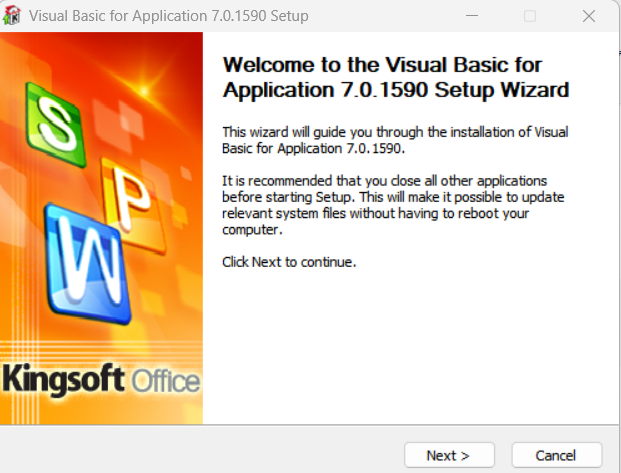Cancel the setup wizard
The width and height of the screenshot is (621, 473).
coord(556,455)
